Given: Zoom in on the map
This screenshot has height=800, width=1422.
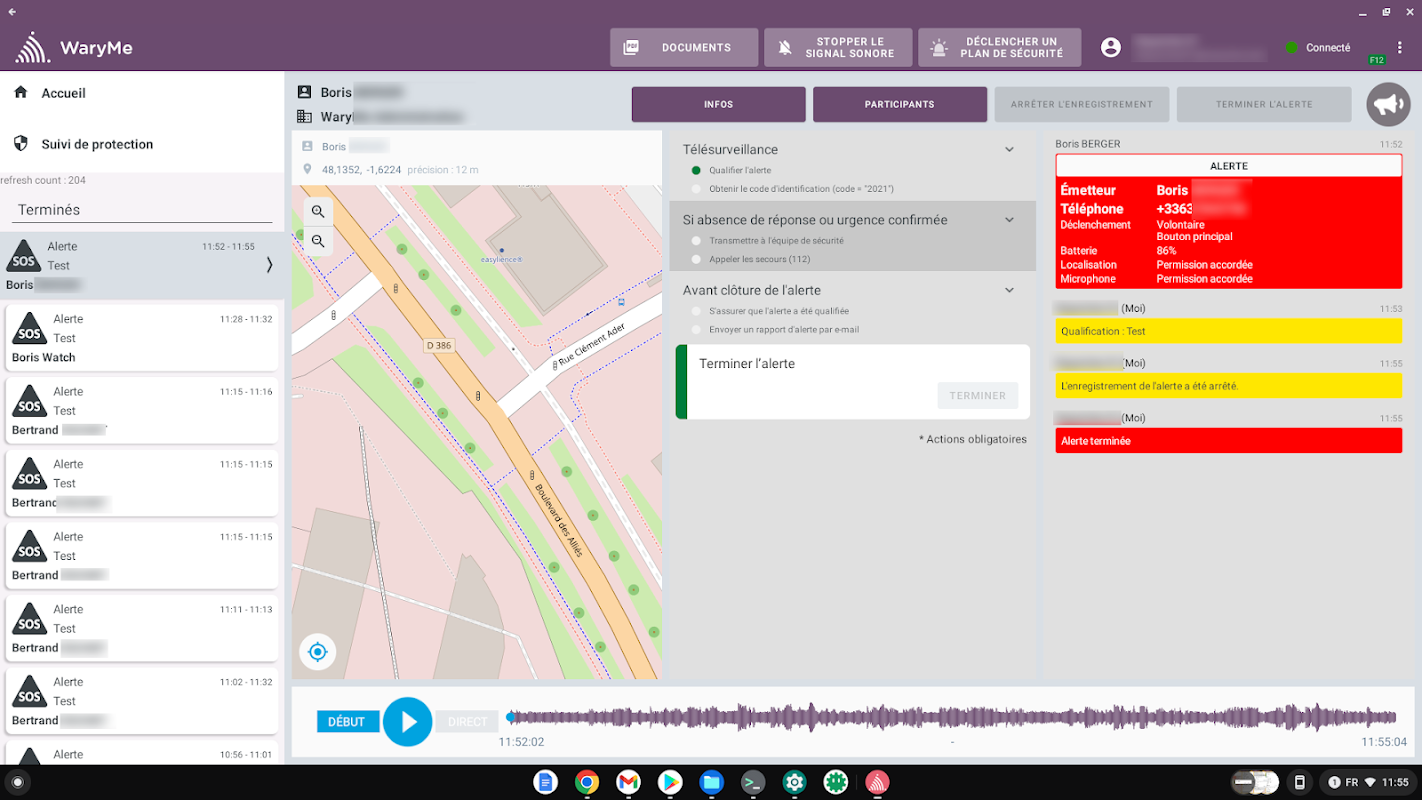Looking at the screenshot, I should tap(318, 211).
